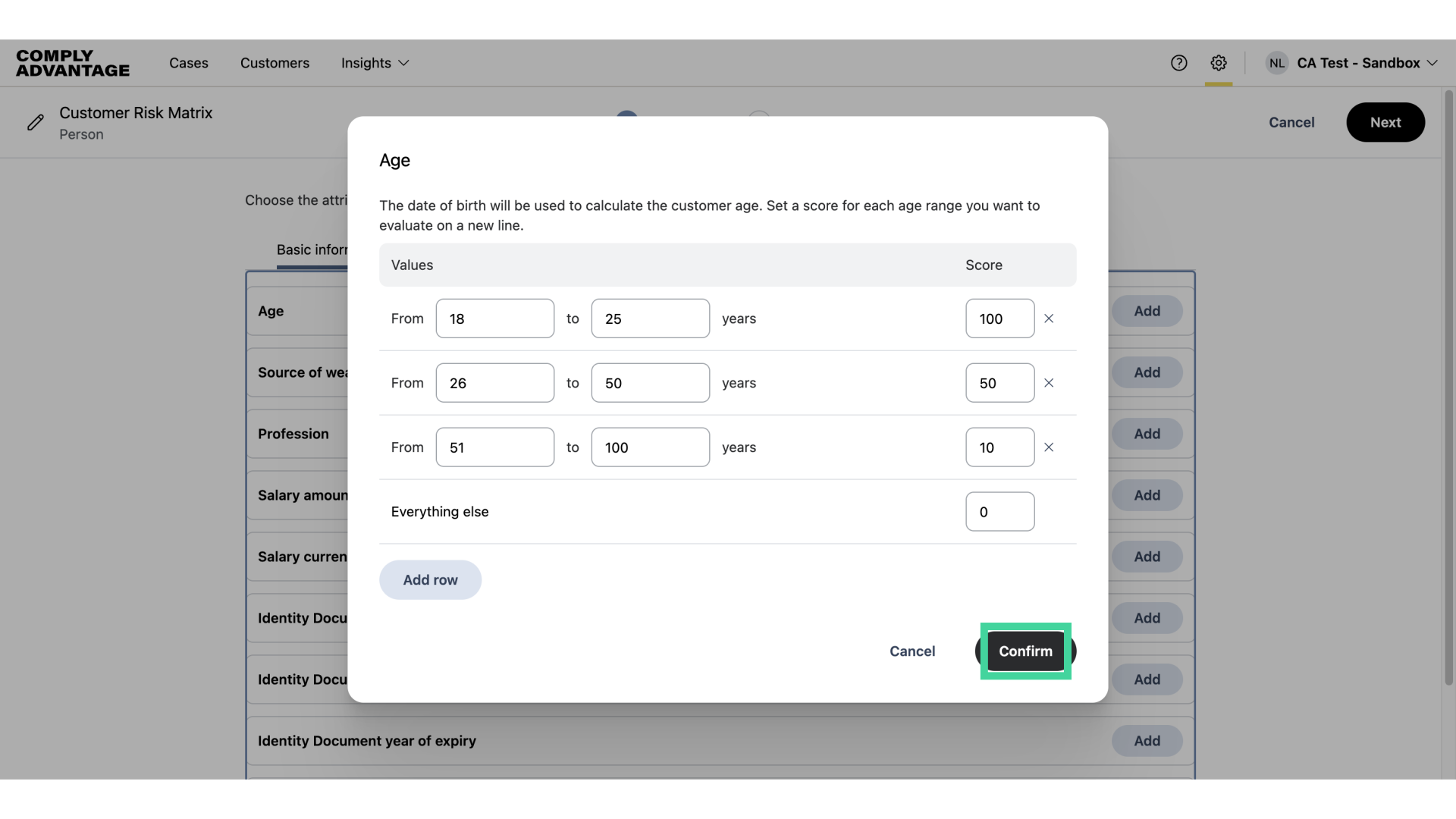The image size is (1456, 819).
Task: Remove the 51 to 100 age row
Action: (1049, 447)
